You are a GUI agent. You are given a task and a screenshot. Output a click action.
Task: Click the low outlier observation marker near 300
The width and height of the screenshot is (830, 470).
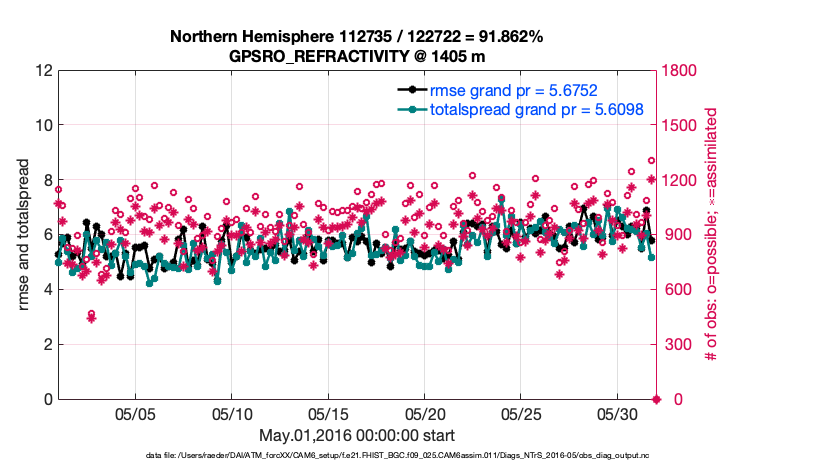pos(91,316)
